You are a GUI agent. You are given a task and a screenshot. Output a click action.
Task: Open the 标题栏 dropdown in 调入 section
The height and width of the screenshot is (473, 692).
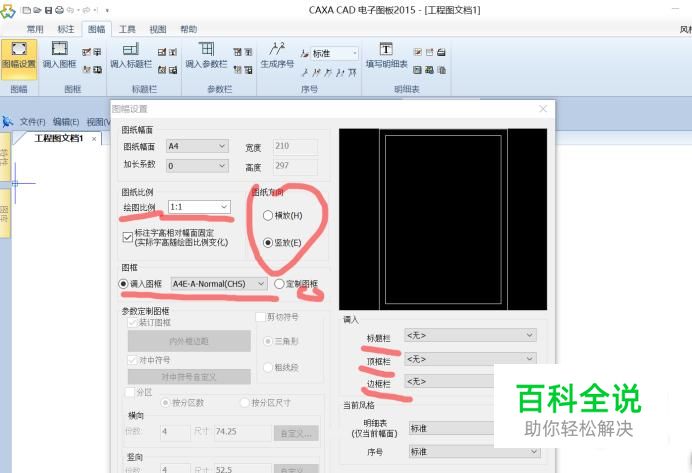click(470, 335)
